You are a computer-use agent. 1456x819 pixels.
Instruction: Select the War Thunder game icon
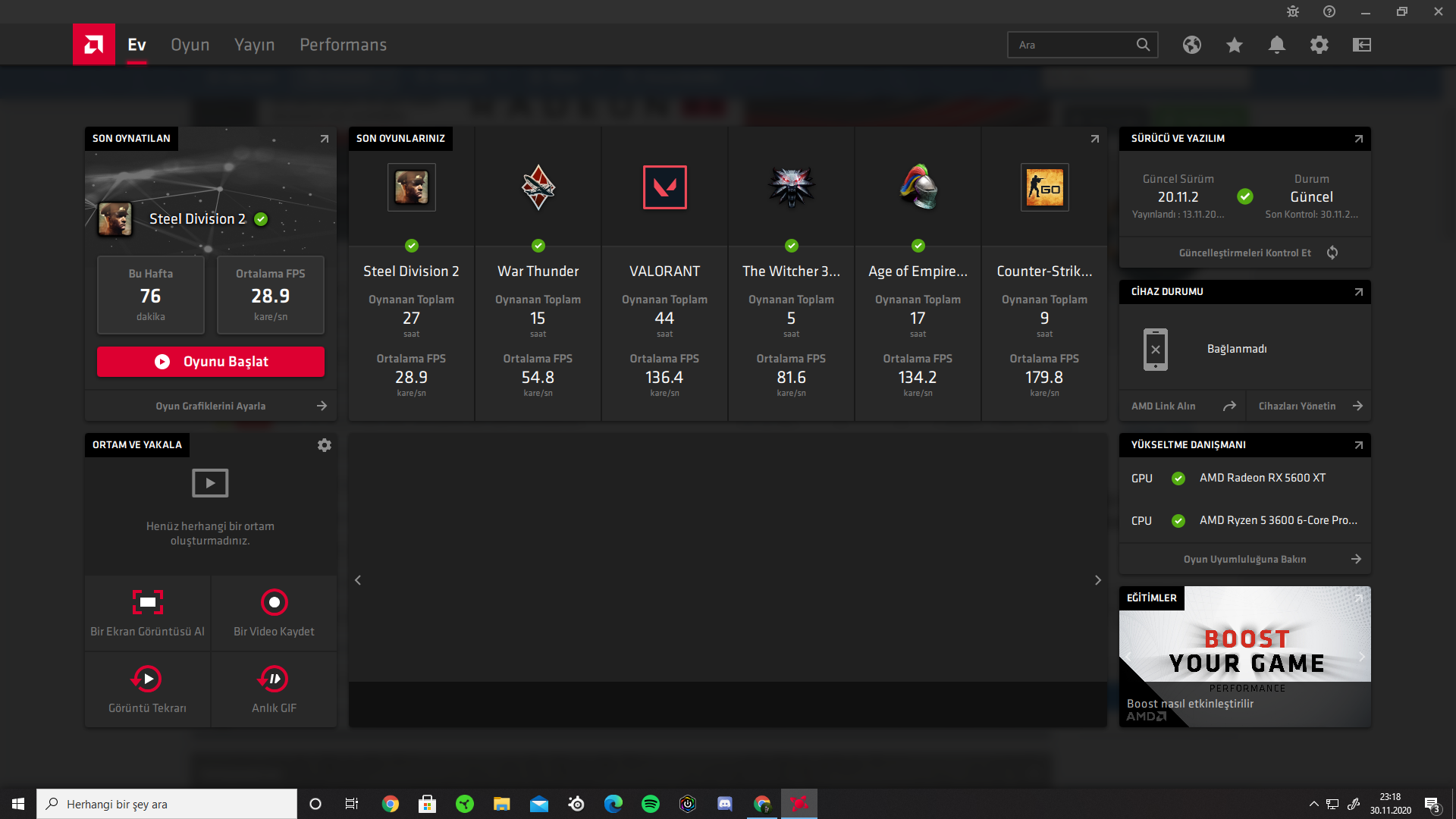pos(538,187)
